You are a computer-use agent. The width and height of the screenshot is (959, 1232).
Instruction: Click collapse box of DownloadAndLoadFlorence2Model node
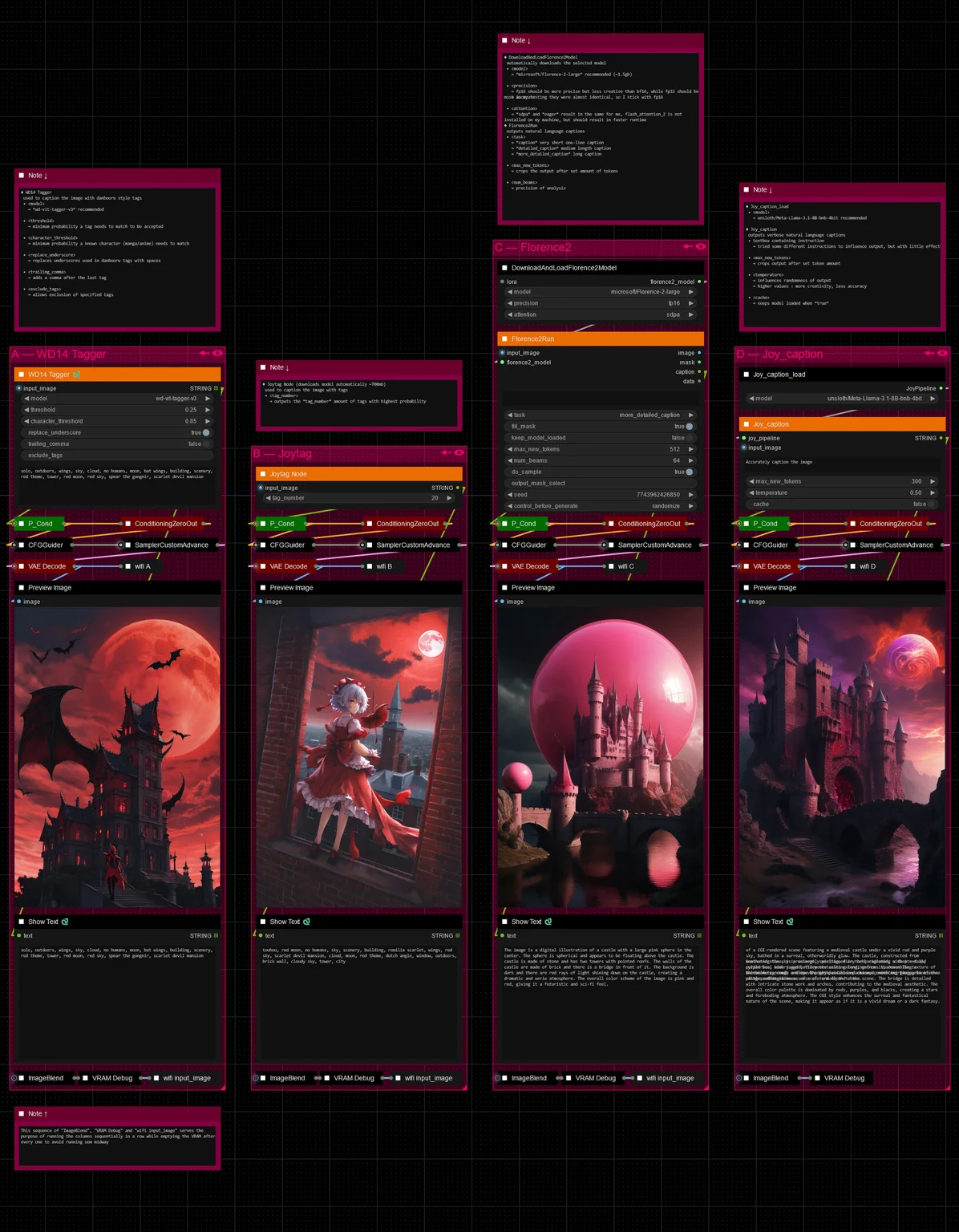pos(504,268)
